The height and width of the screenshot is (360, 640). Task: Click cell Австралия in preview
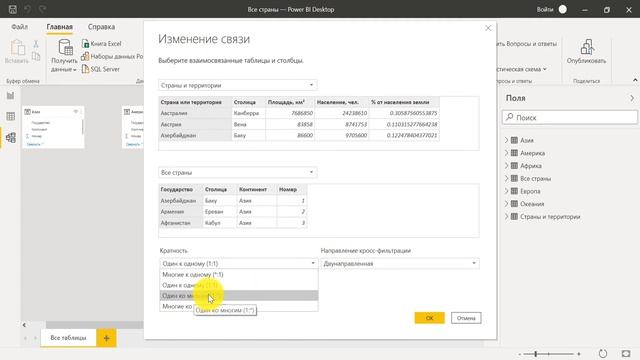coord(195,113)
